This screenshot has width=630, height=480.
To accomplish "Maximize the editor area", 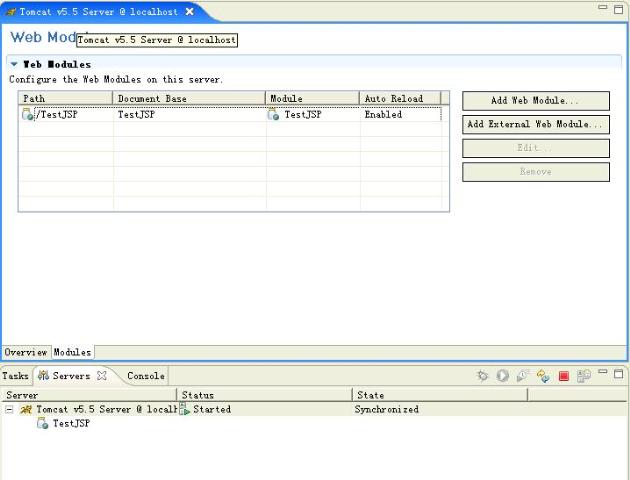I will [x=618, y=9].
